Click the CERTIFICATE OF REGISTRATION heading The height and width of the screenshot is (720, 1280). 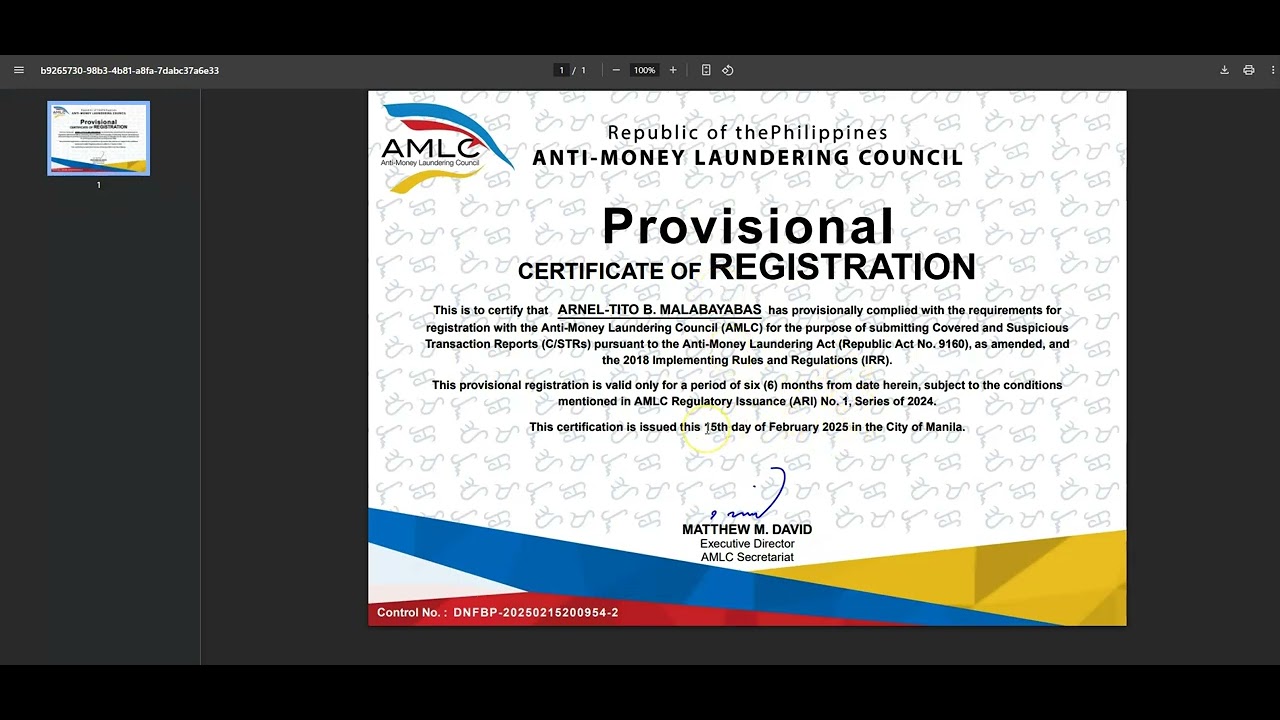pos(747,268)
